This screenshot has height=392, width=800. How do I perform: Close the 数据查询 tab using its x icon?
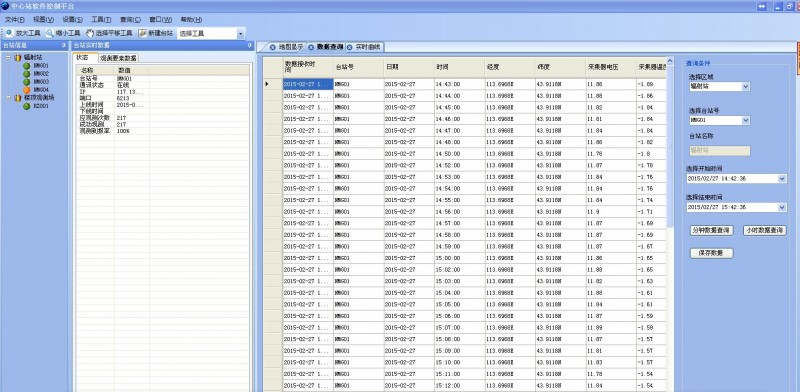click(x=311, y=47)
